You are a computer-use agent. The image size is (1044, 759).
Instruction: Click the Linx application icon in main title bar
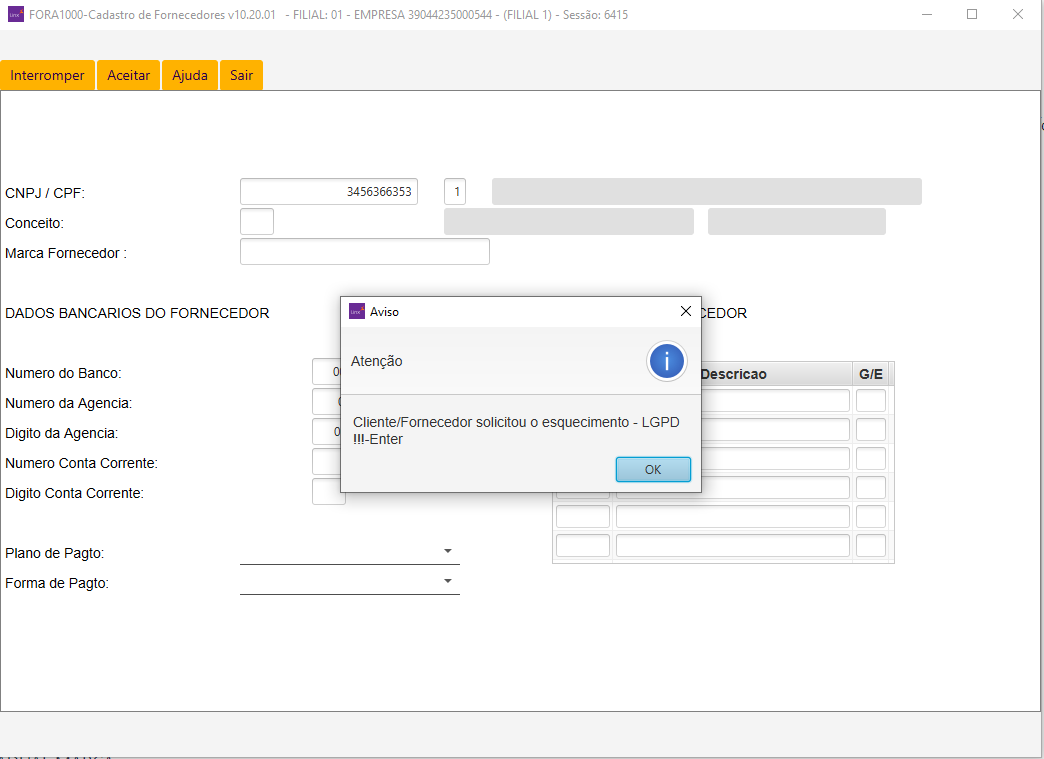pyautogui.click(x=16, y=14)
